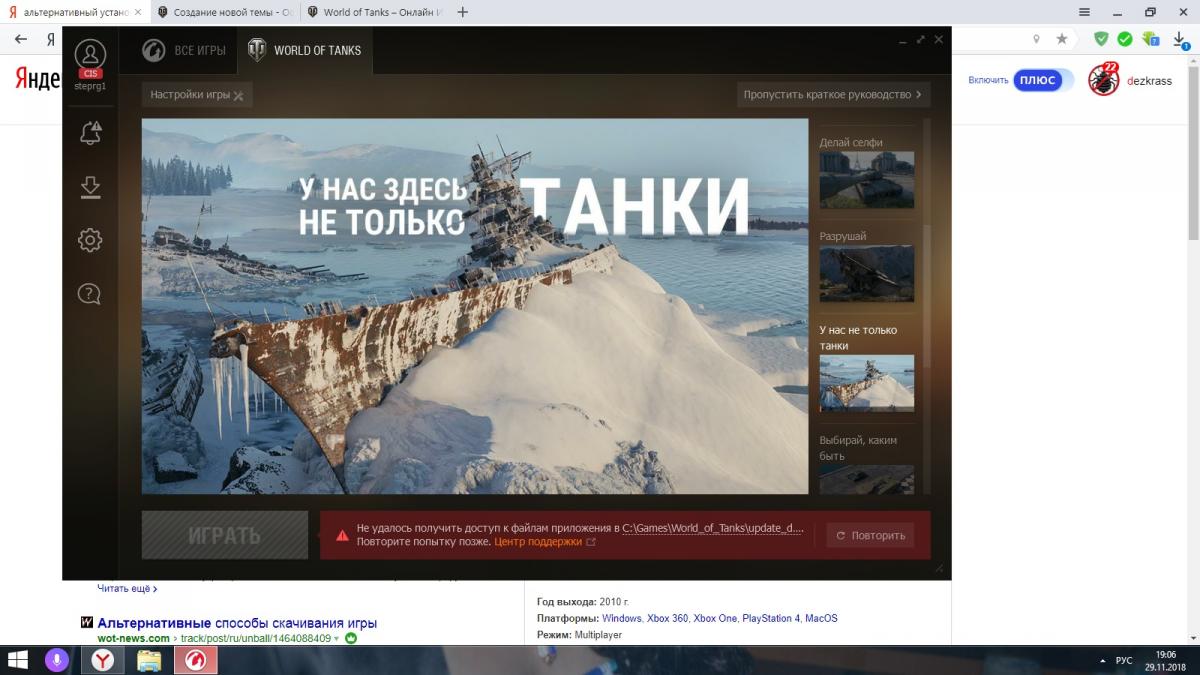This screenshot has height=675, width=1200.
Task: Click the MacOS platform link
Action: [x=821, y=618]
